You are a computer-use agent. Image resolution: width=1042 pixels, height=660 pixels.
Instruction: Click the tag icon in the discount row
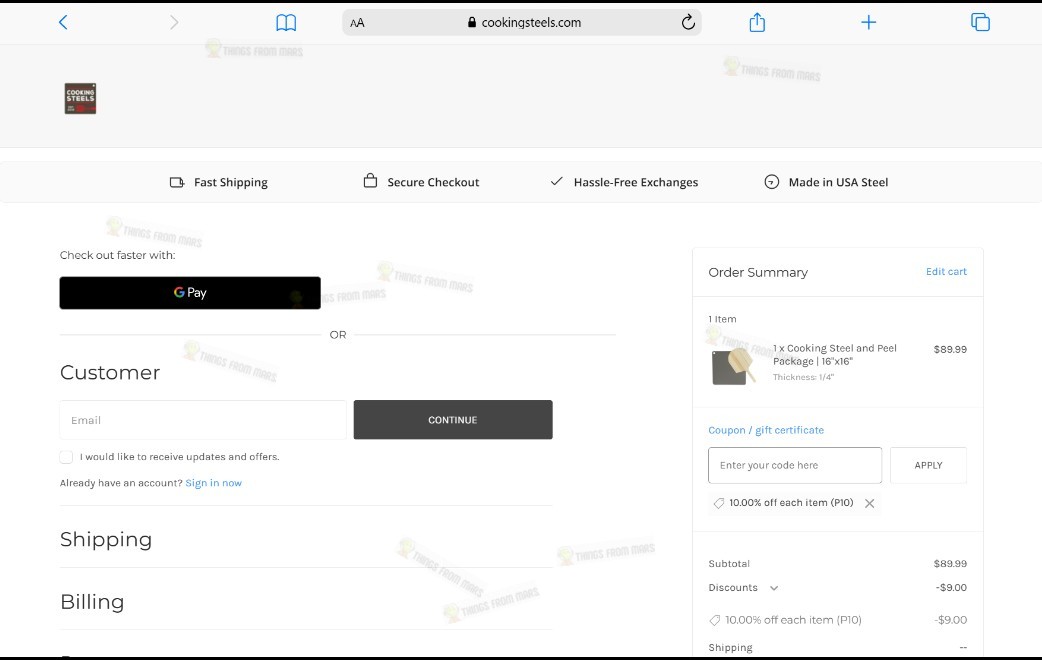[714, 620]
